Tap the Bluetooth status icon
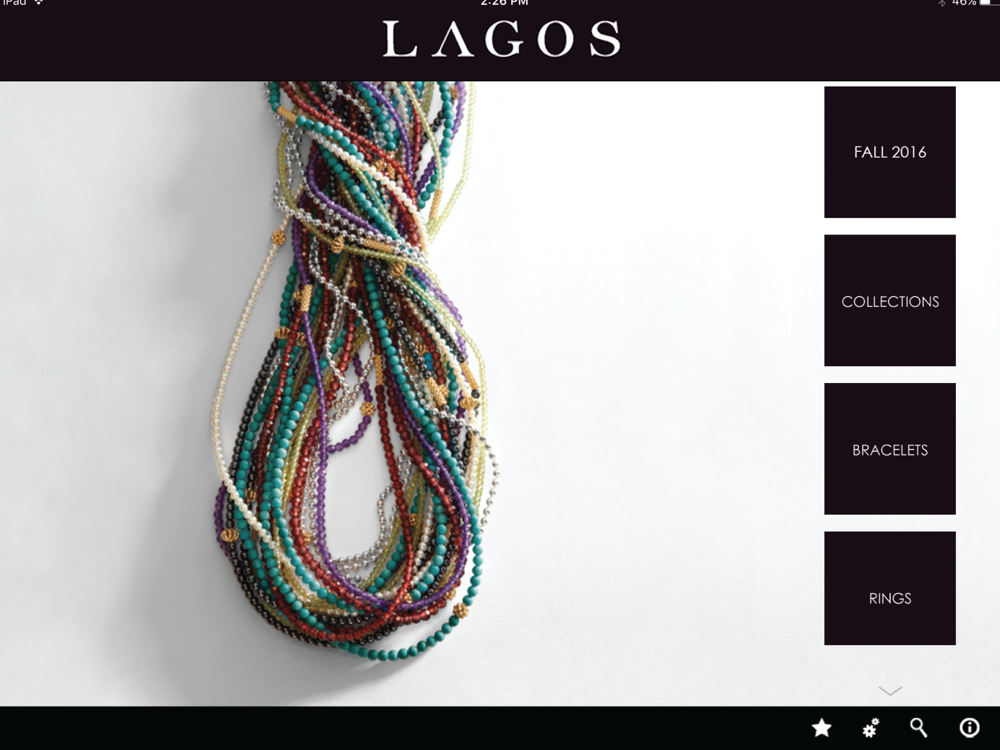Image resolution: width=1000 pixels, height=750 pixels. click(941, 3)
